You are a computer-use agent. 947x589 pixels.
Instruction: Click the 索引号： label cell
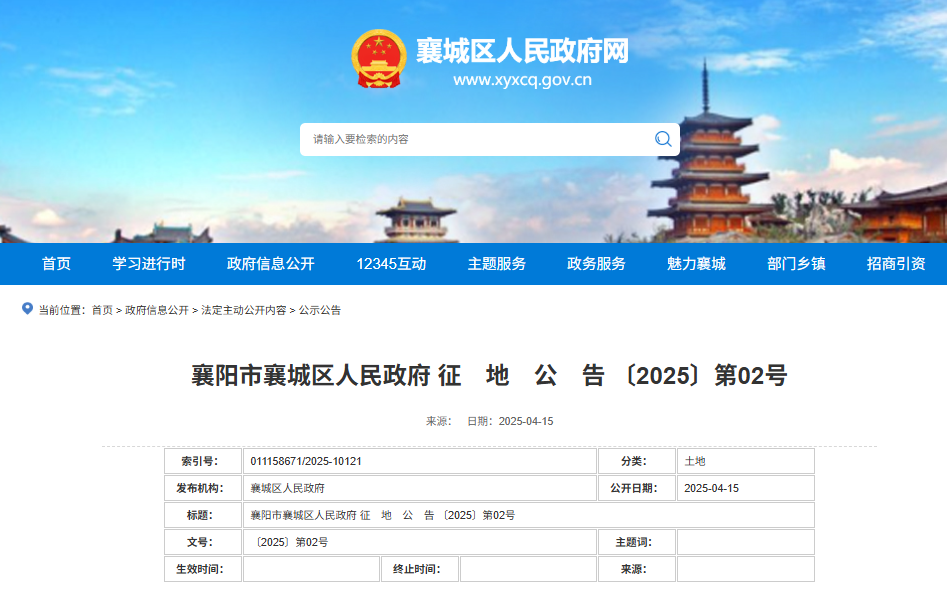click(203, 461)
